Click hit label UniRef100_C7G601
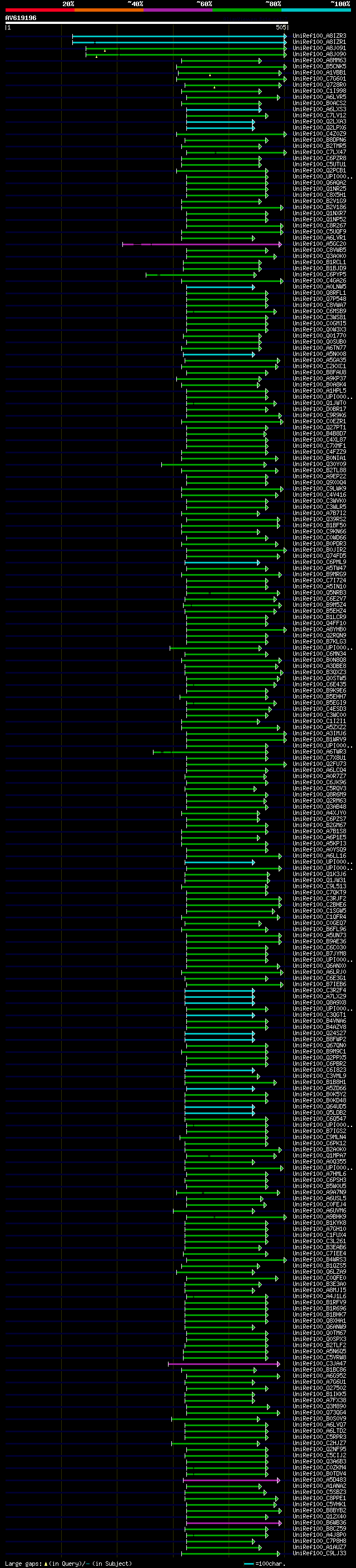Image resolution: width=356 pixels, height=1568 pixels. (319, 78)
